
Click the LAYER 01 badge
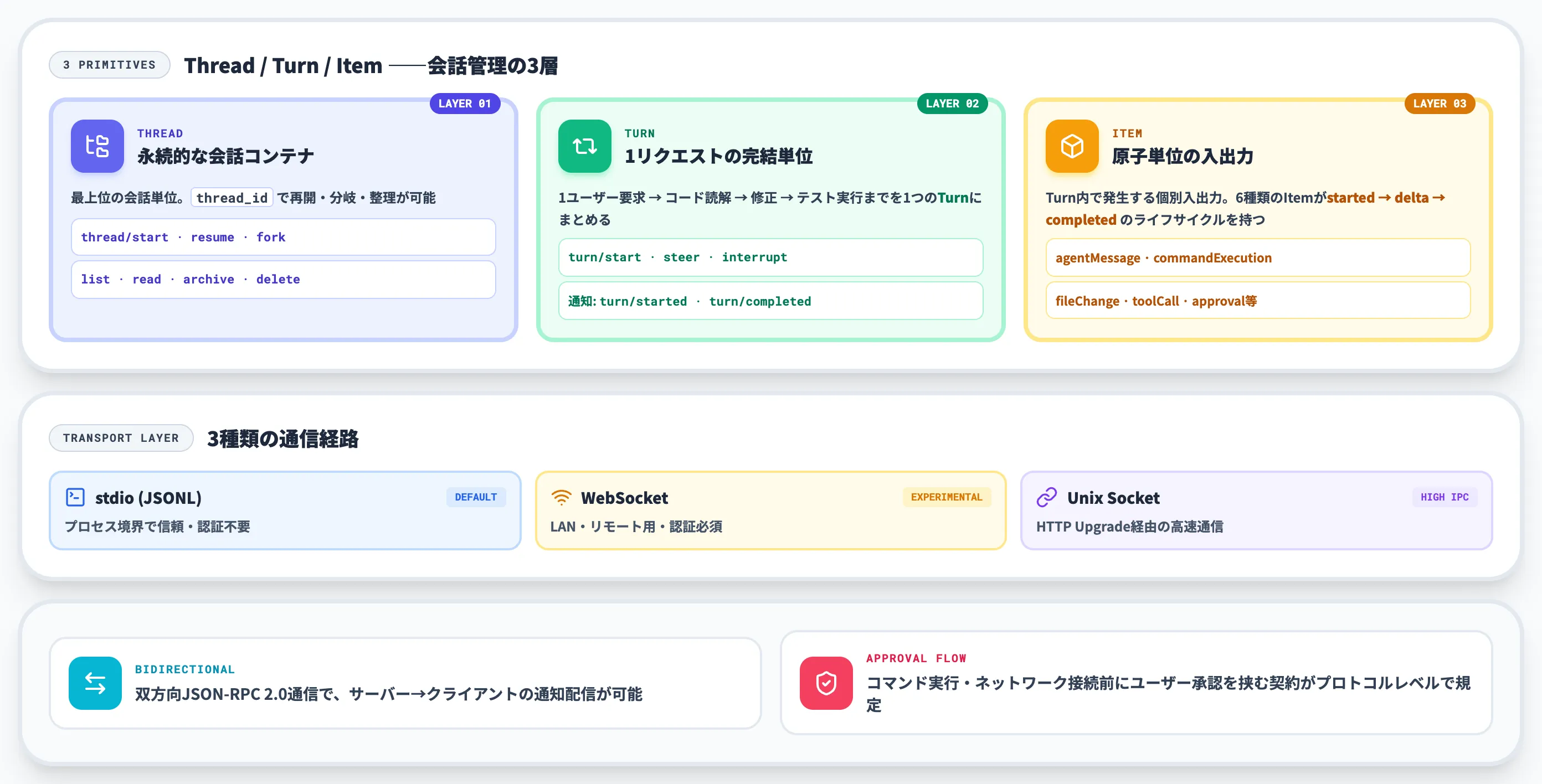(465, 104)
